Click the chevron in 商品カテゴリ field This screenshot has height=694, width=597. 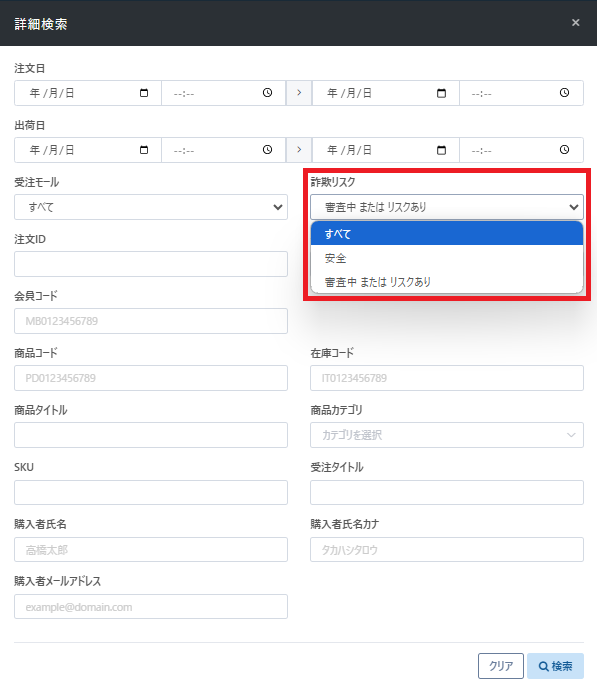571,435
